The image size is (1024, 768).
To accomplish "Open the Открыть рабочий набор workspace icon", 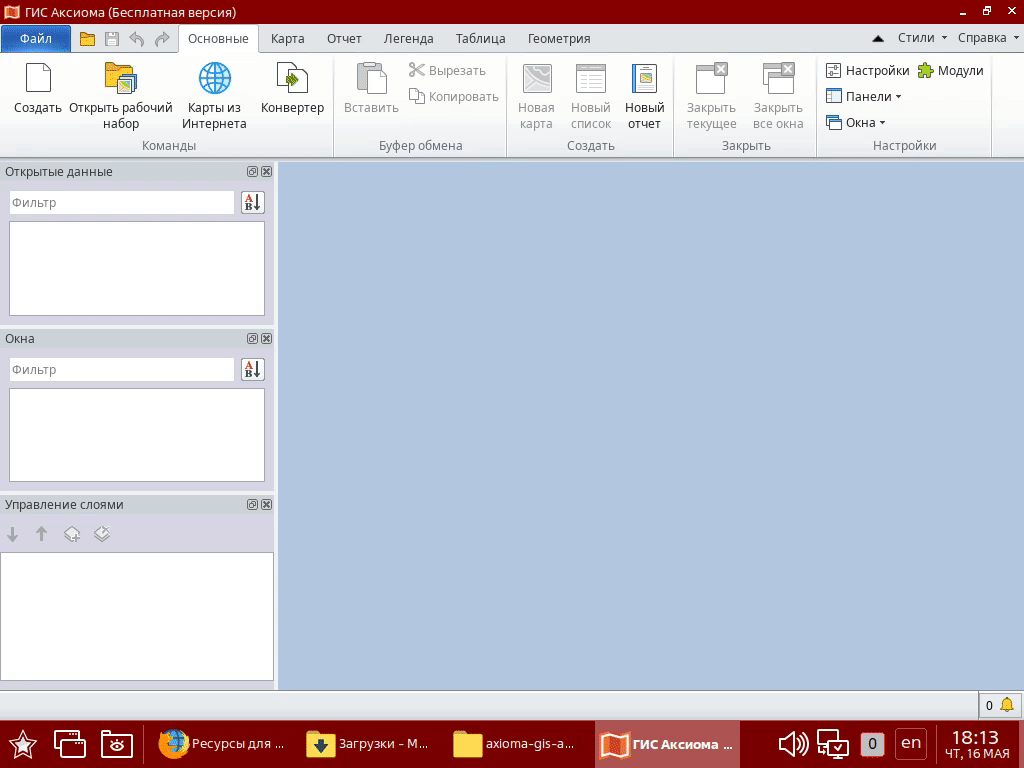I will 121,78.
